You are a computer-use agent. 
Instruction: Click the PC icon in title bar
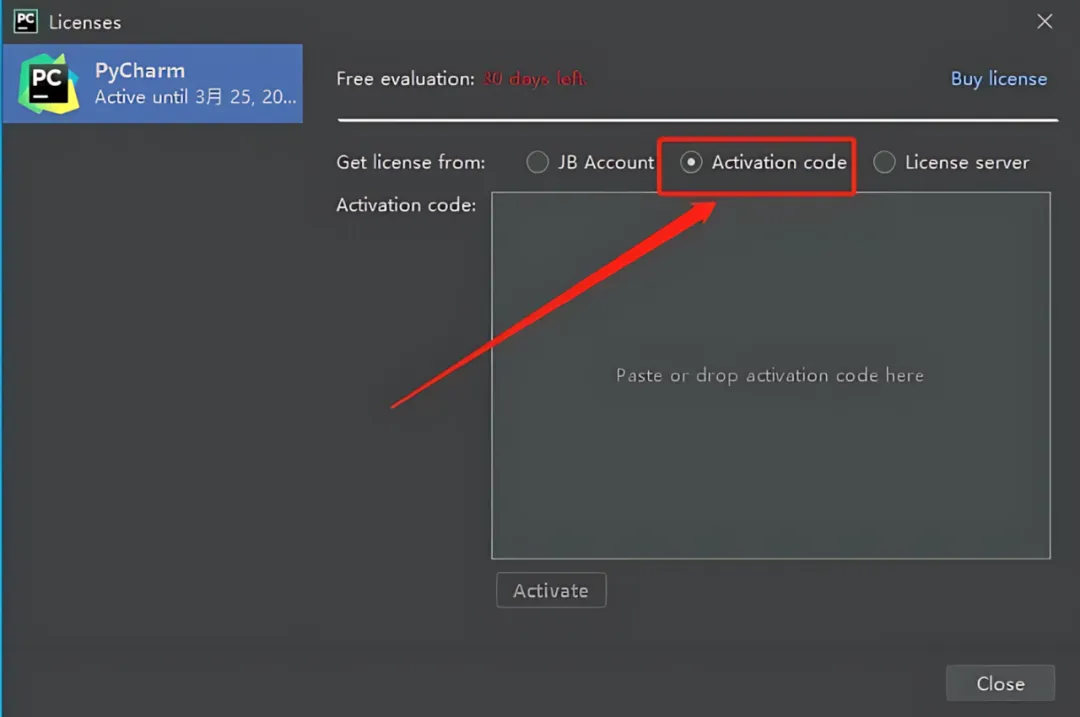[25, 21]
